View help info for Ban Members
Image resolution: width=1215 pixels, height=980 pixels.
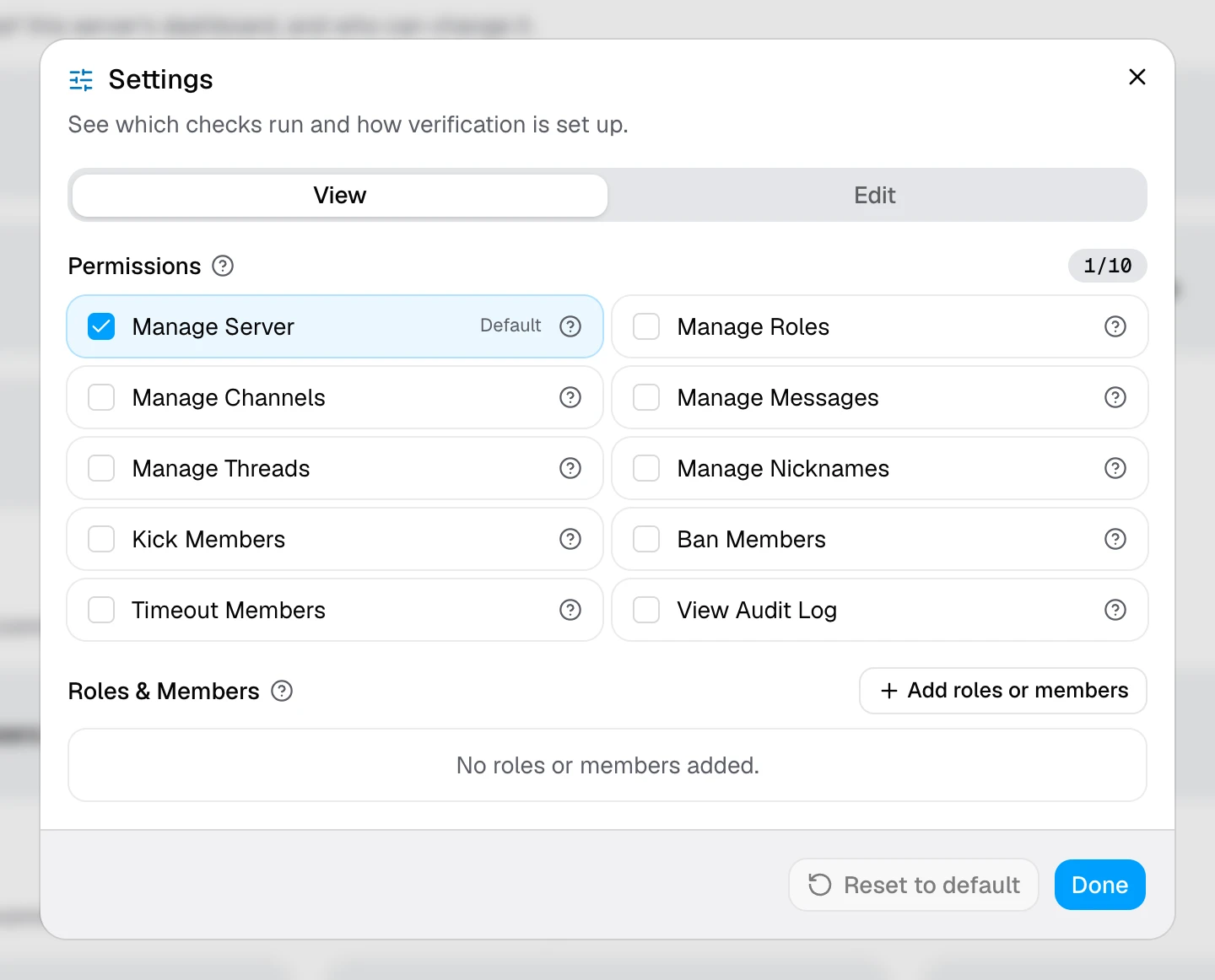tap(1115, 539)
